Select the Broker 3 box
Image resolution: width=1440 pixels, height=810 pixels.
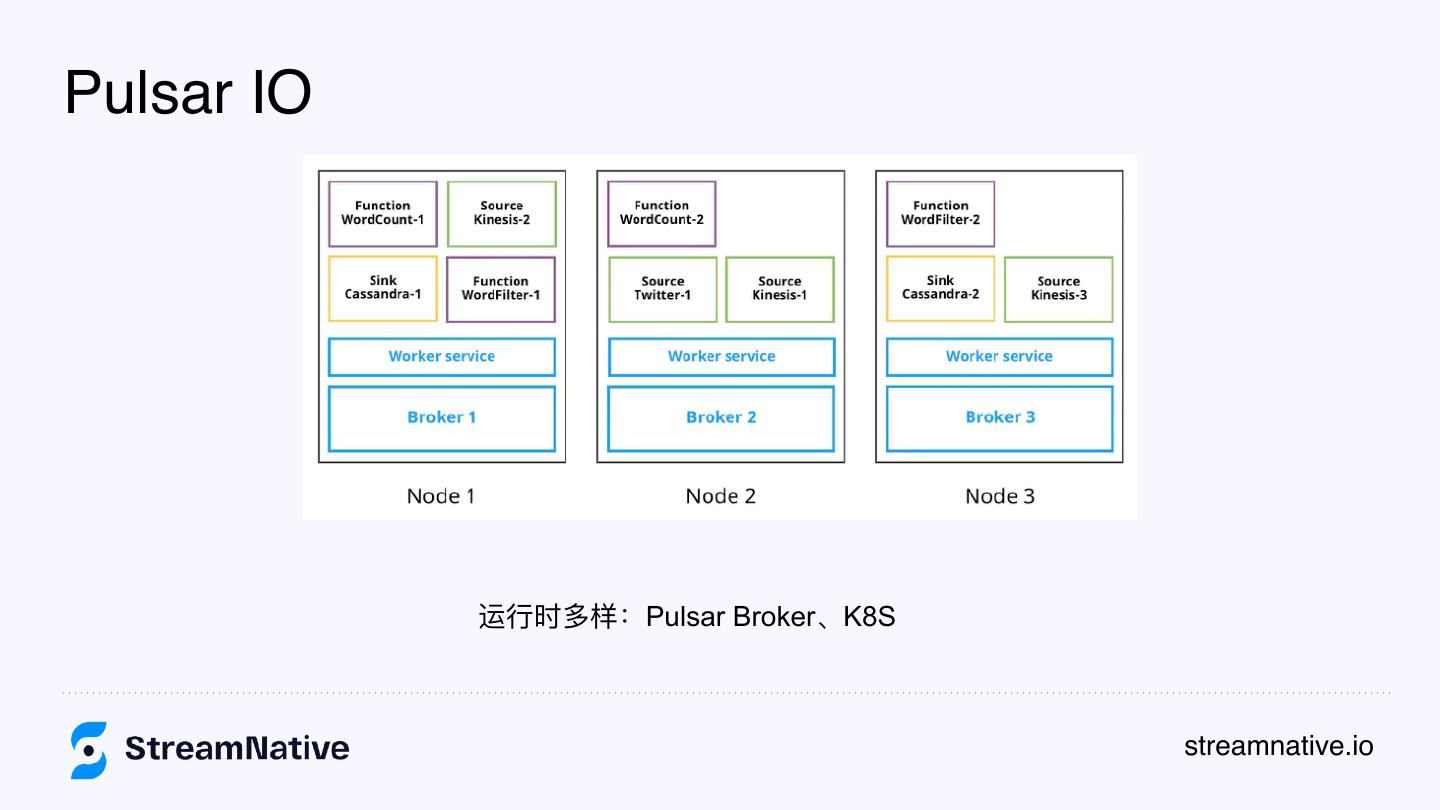[x=1000, y=418]
